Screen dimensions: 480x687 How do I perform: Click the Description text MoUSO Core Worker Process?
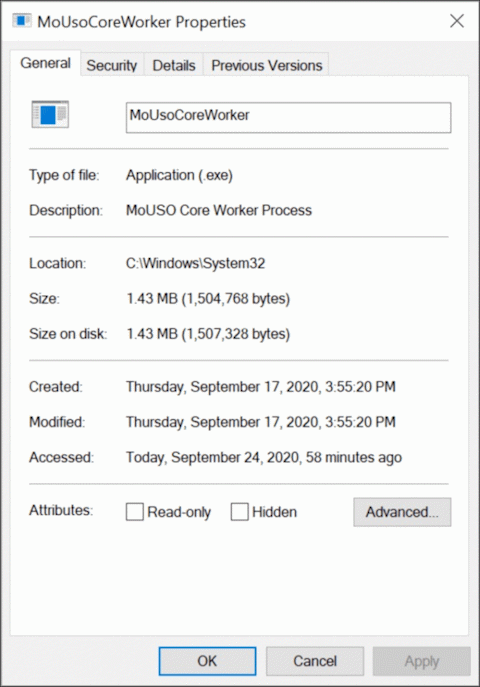point(219,210)
